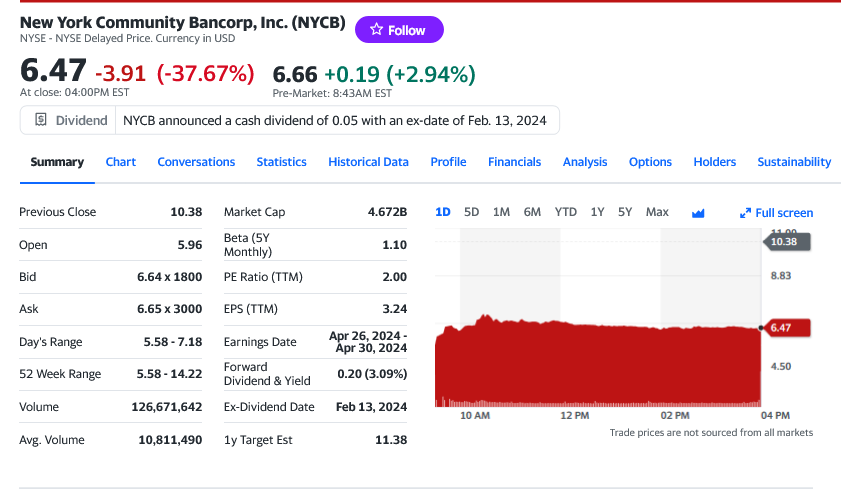Click the chart type icon
The height and width of the screenshot is (504, 841).
coord(699,213)
